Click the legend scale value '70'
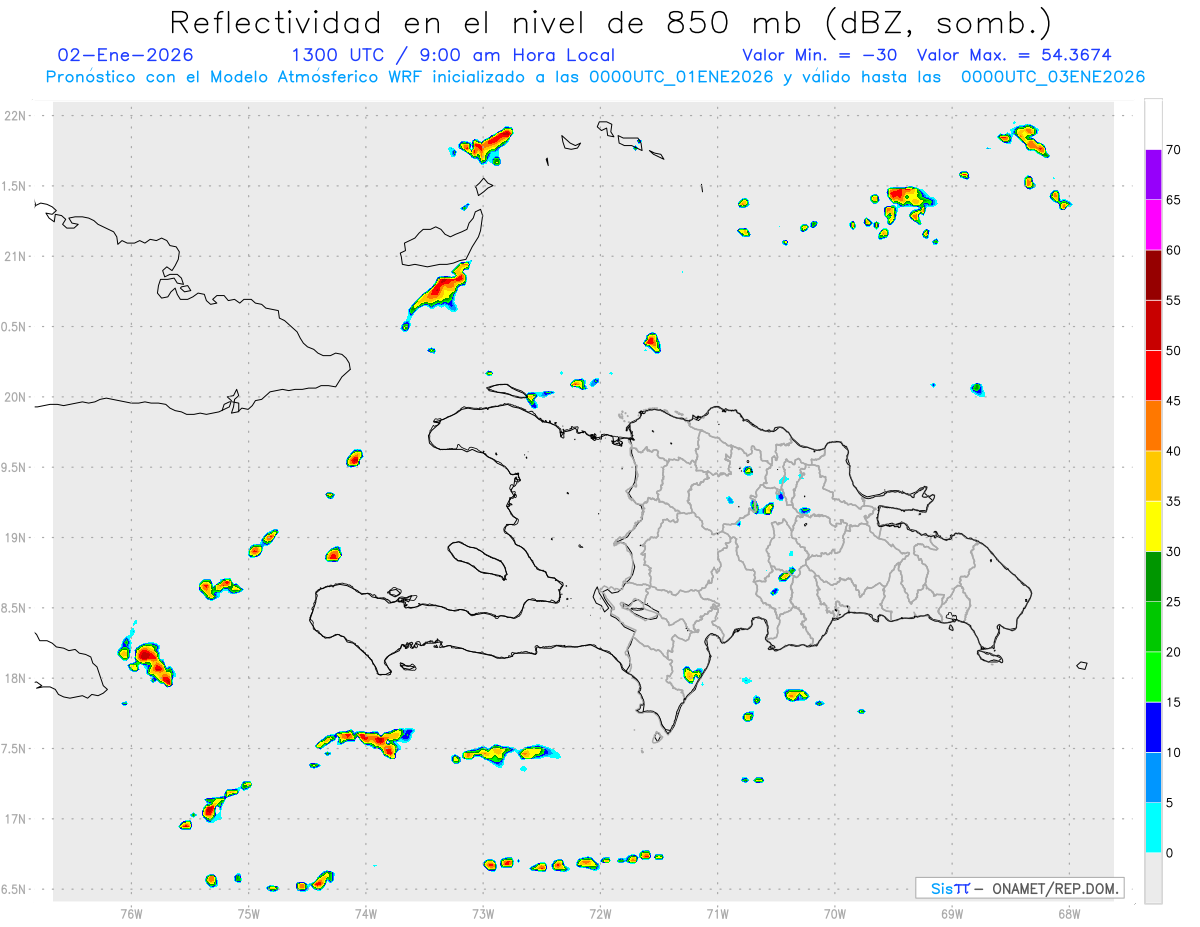1200x927 pixels. pyautogui.click(x=1174, y=150)
